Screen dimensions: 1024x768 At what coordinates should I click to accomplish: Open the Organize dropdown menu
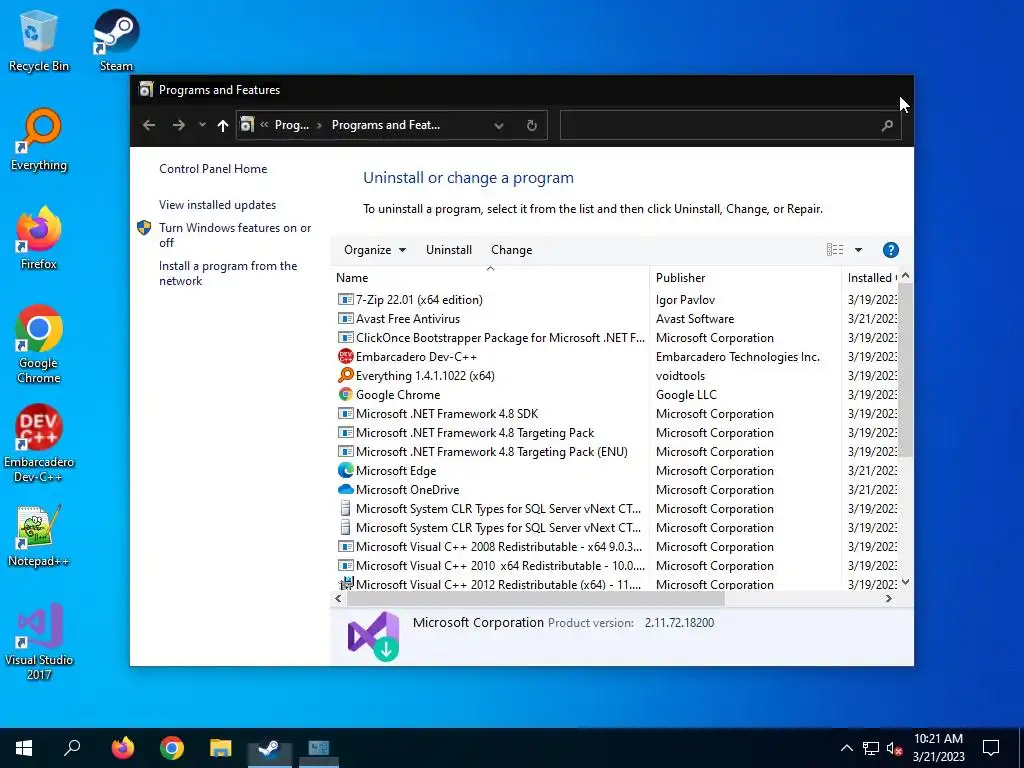tap(375, 250)
